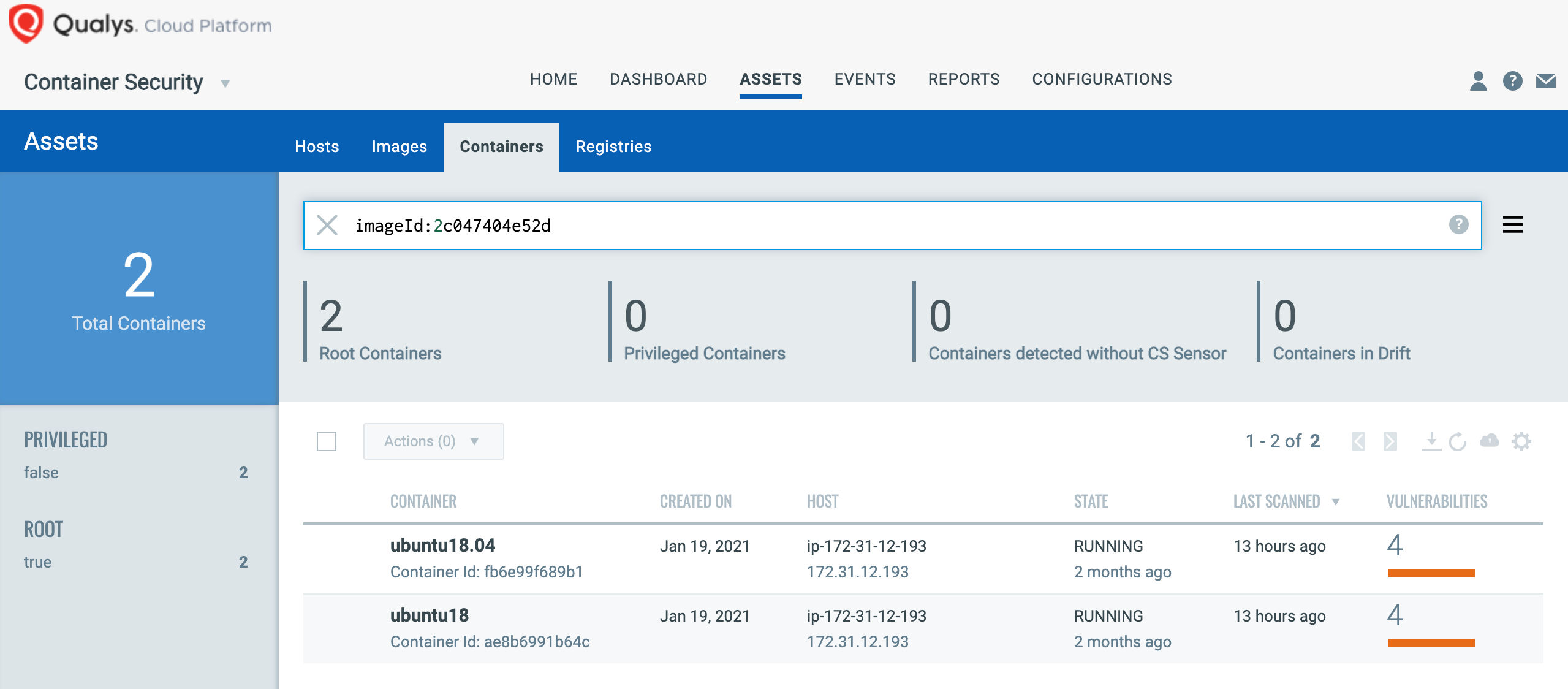The height and width of the screenshot is (689, 1568).
Task: Open the HOME menu
Action: click(x=553, y=79)
